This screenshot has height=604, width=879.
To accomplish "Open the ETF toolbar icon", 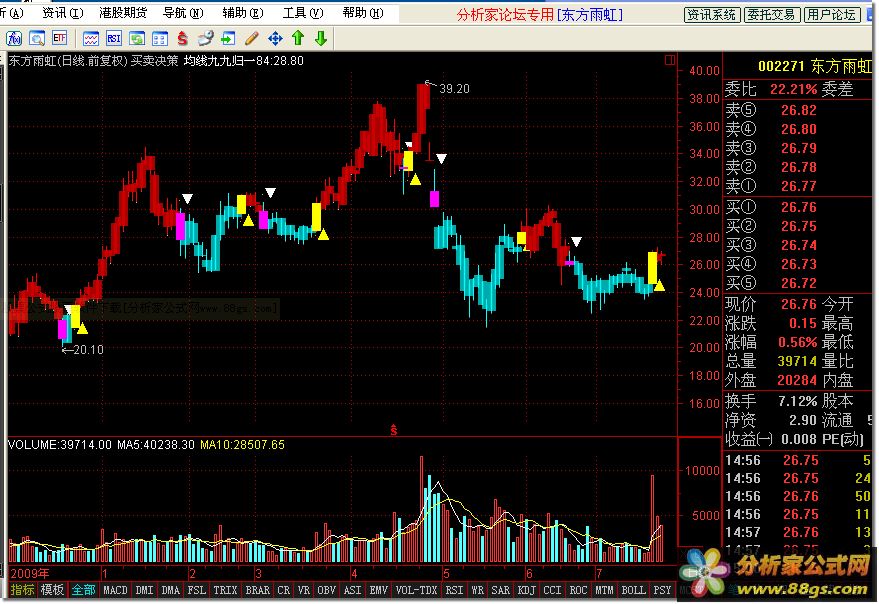I will (x=59, y=38).
